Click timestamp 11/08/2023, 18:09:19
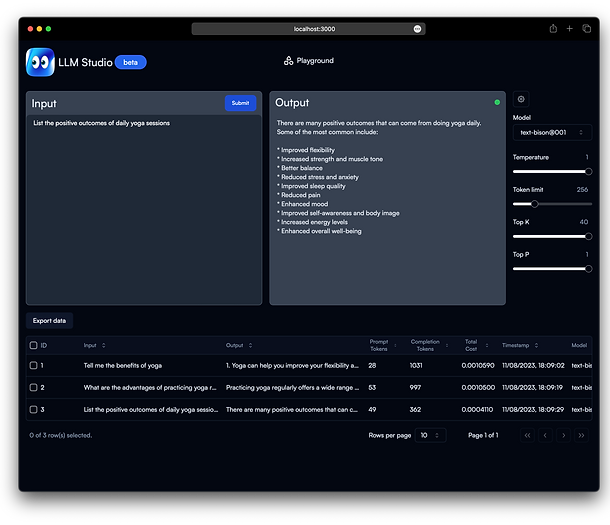The image size is (610, 525). (532, 388)
